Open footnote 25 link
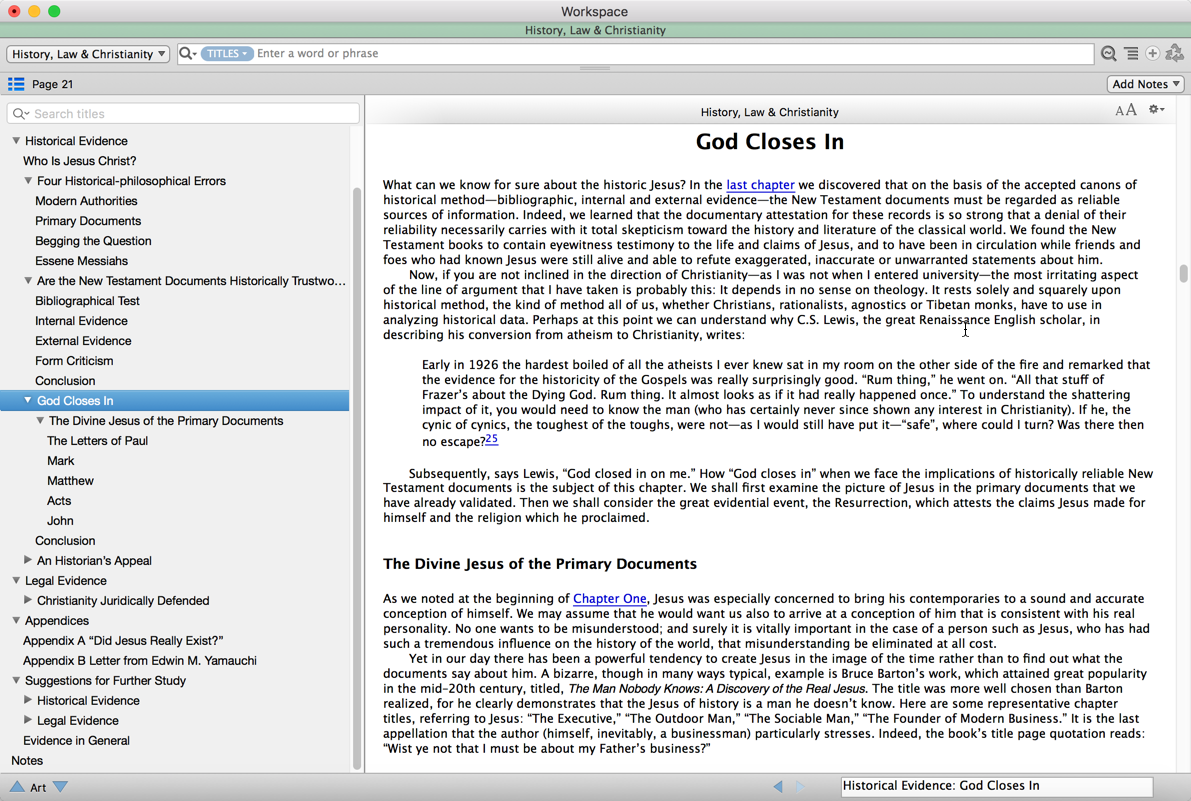1191x801 pixels. [x=491, y=439]
